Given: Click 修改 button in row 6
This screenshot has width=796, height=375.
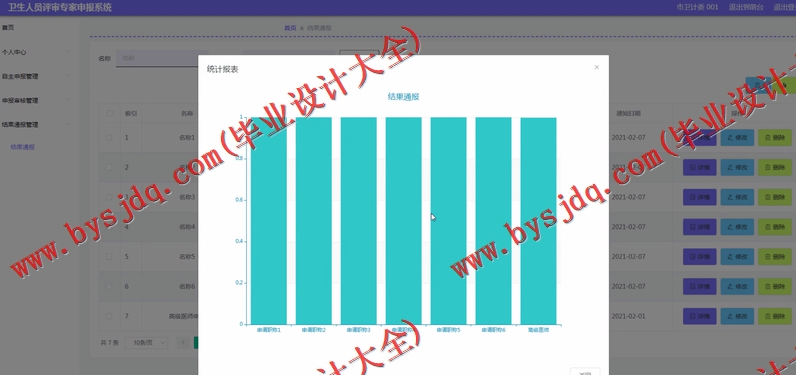Looking at the screenshot, I should pos(737,286).
